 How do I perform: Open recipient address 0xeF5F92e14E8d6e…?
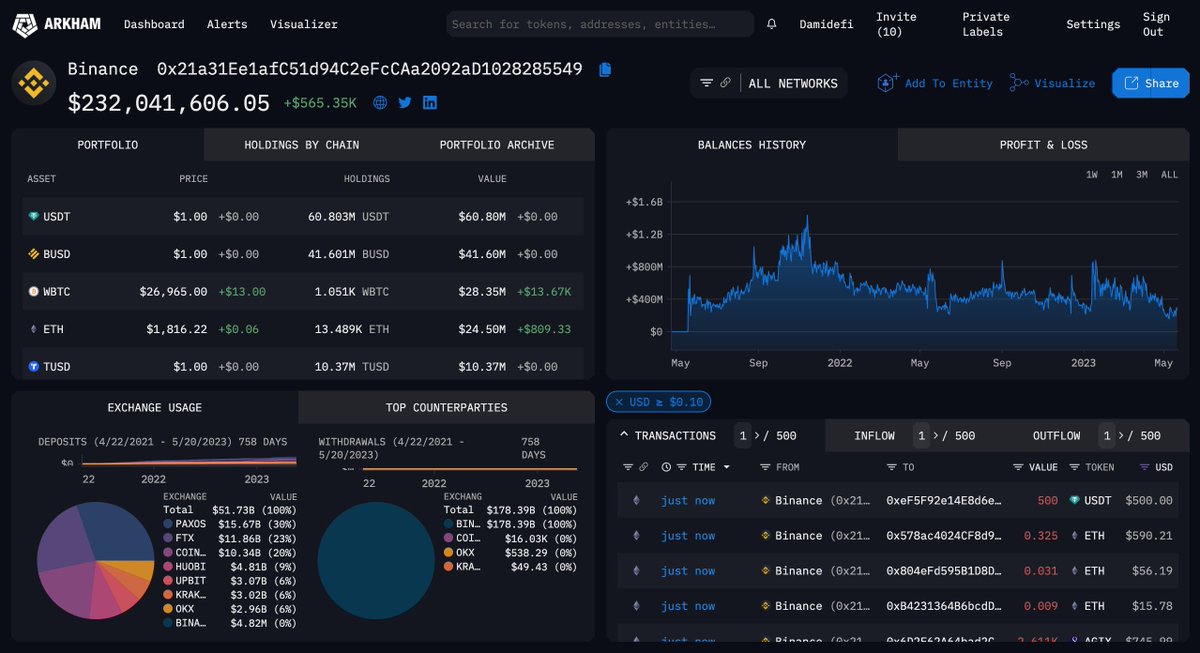tap(943, 500)
